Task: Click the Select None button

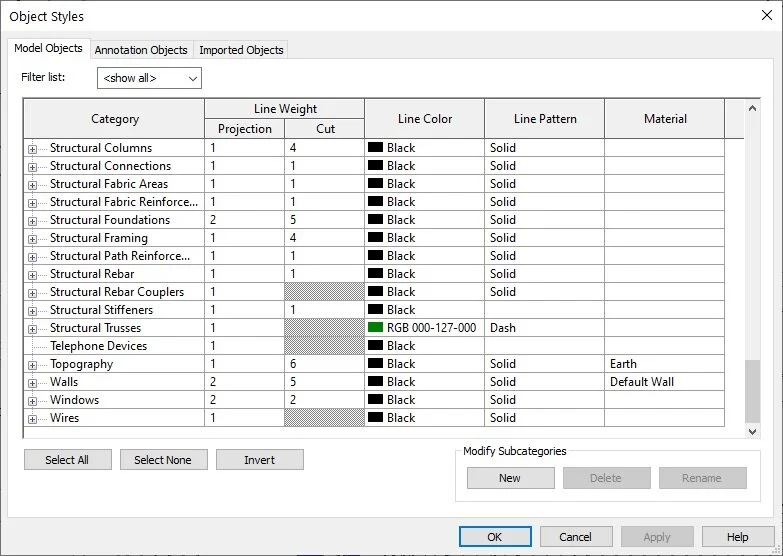Action: 163,460
